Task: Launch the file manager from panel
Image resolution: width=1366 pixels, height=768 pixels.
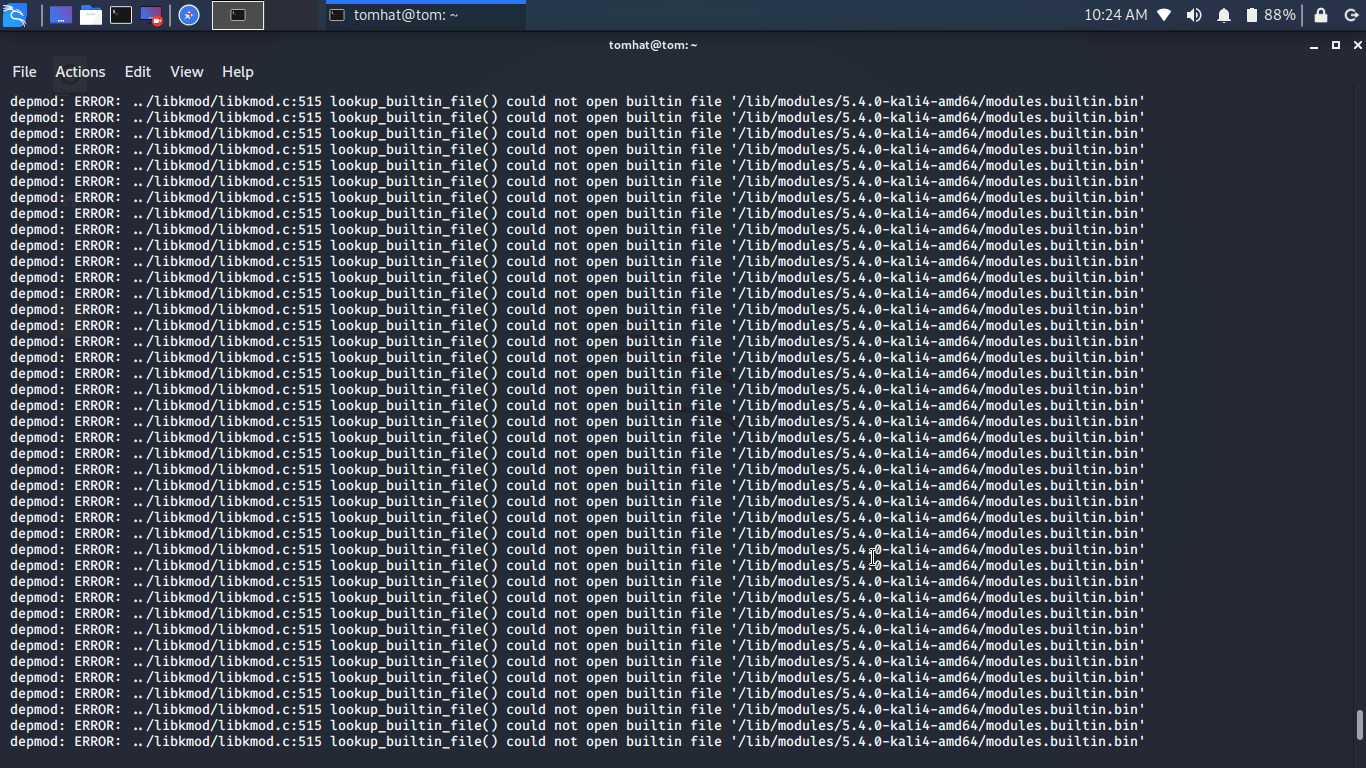Action: [91, 15]
